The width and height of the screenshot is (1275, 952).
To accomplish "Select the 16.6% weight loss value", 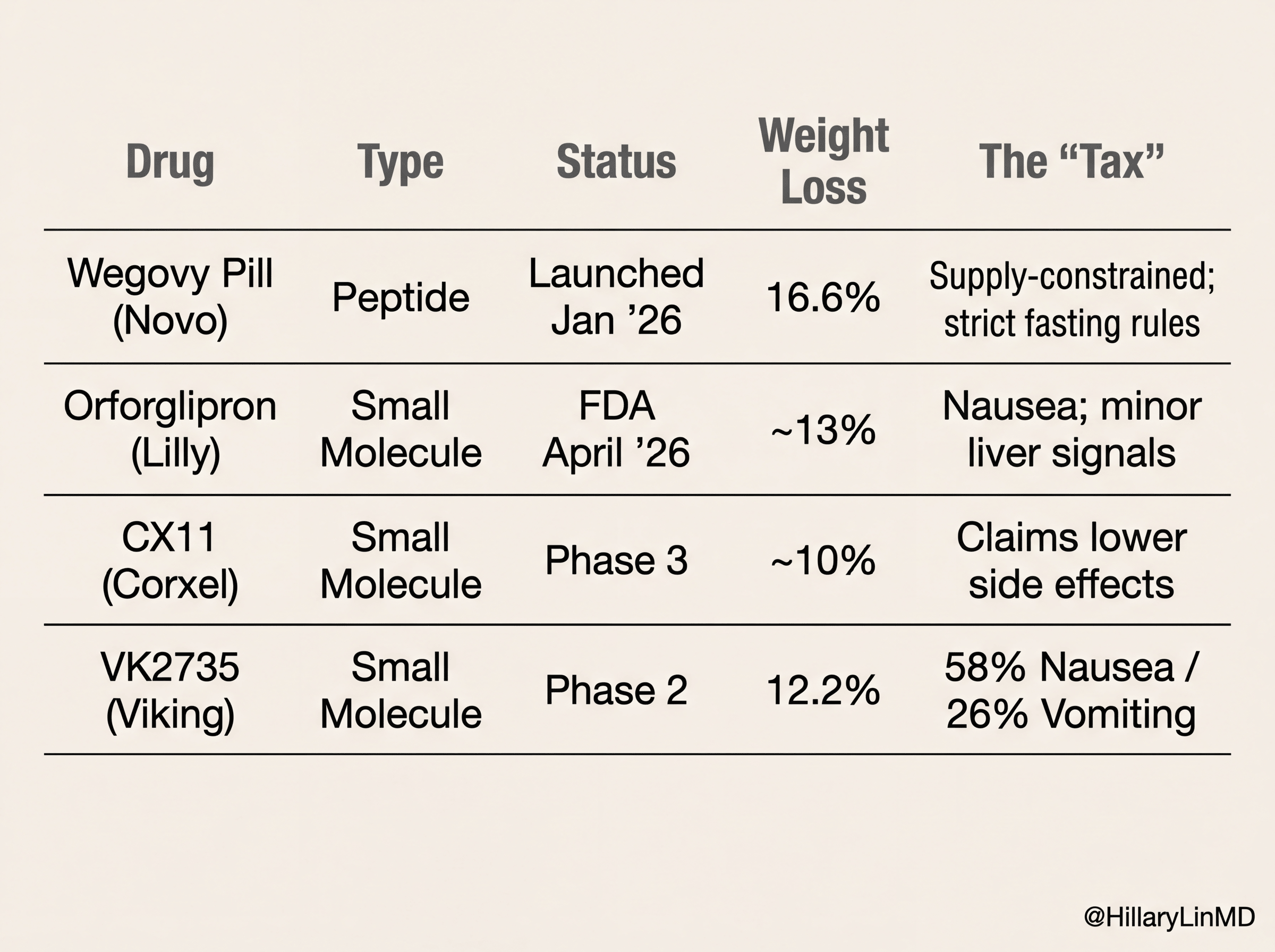I will (823, 298).
